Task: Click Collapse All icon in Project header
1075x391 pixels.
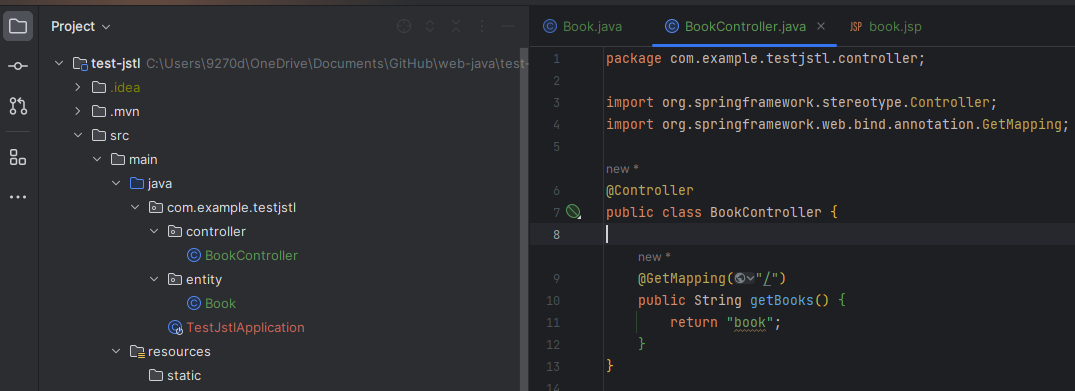Action: tap(456, 26)
